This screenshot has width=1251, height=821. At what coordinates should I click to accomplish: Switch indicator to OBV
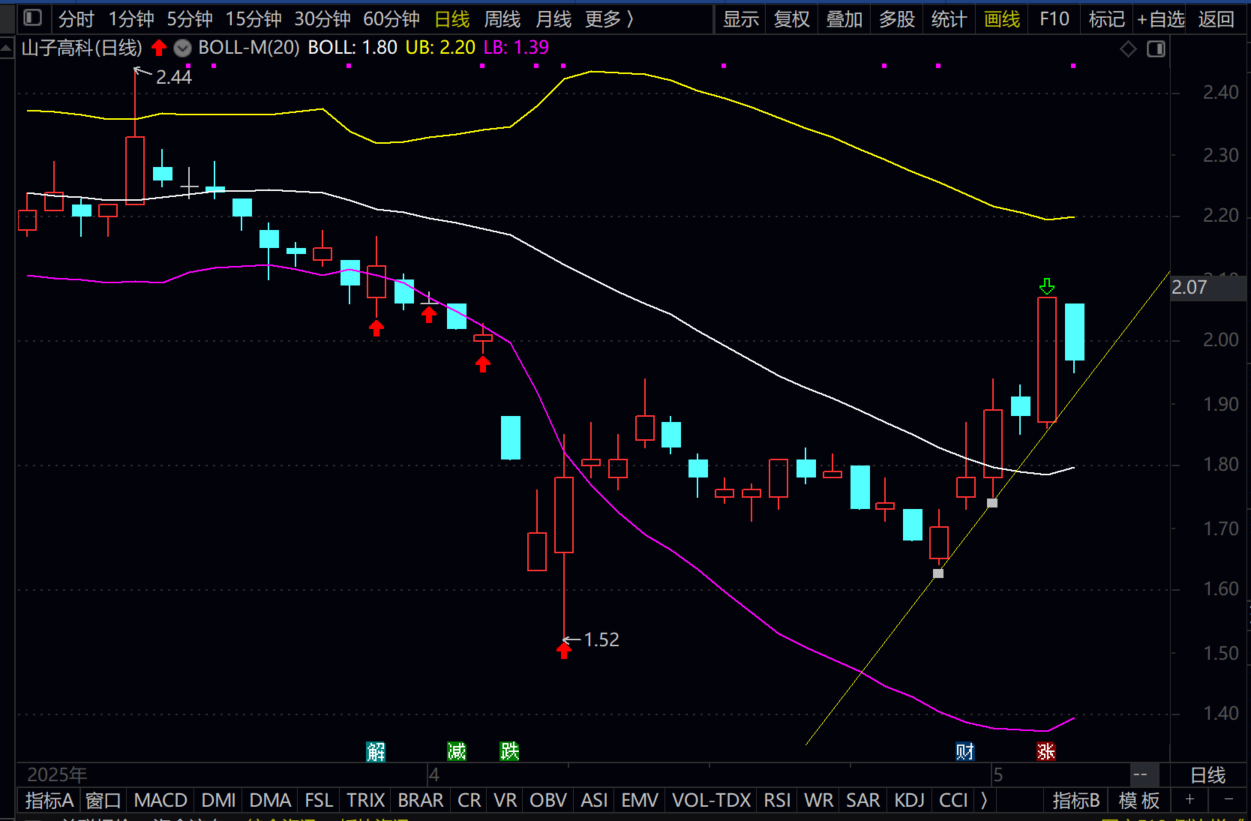549,800
